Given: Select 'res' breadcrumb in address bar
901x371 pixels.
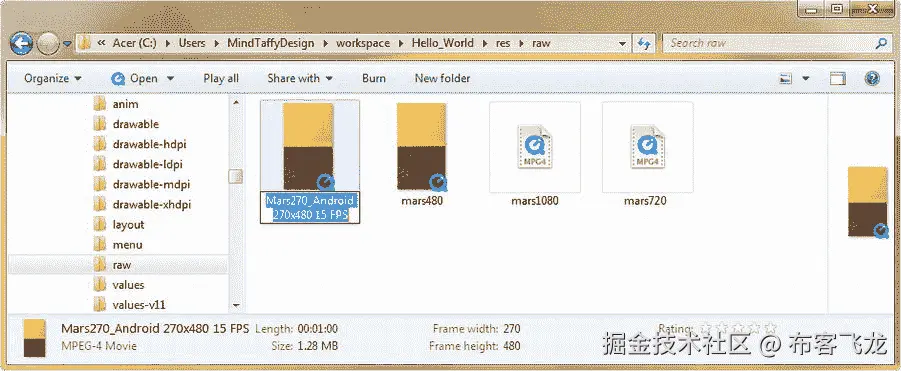Looking at the screenshot, I should click(503, 43).
